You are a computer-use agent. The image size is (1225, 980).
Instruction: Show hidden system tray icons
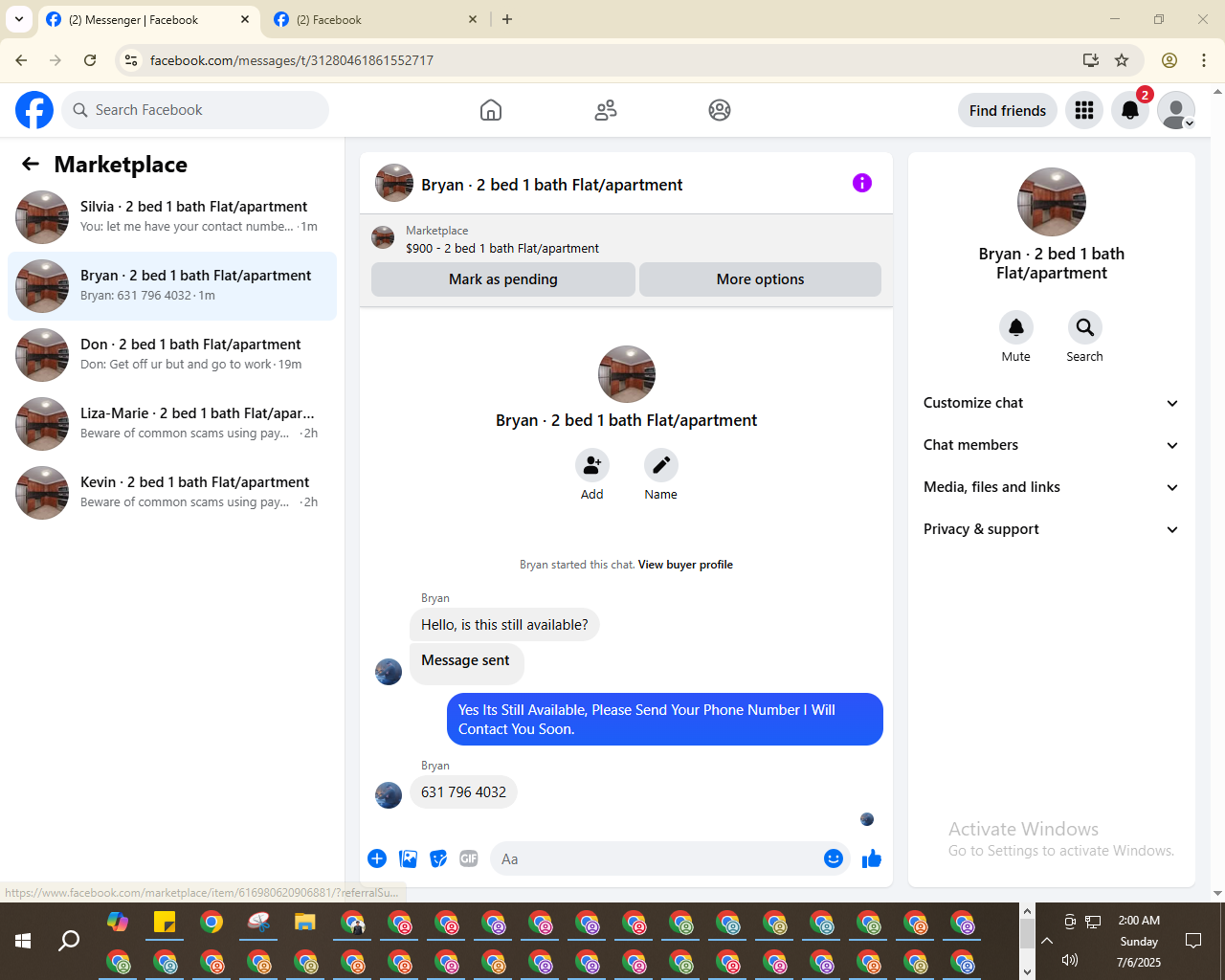[1047, 941]
